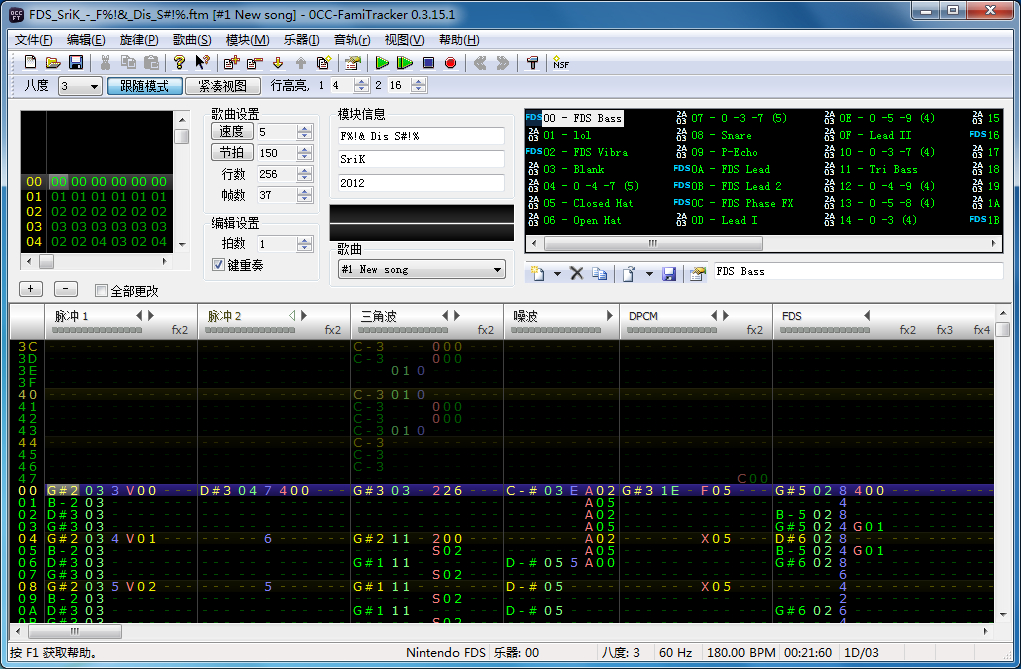The image size is (1021, 669).
Task: Open the 文件(F) menu
Action: click(33, 40)
